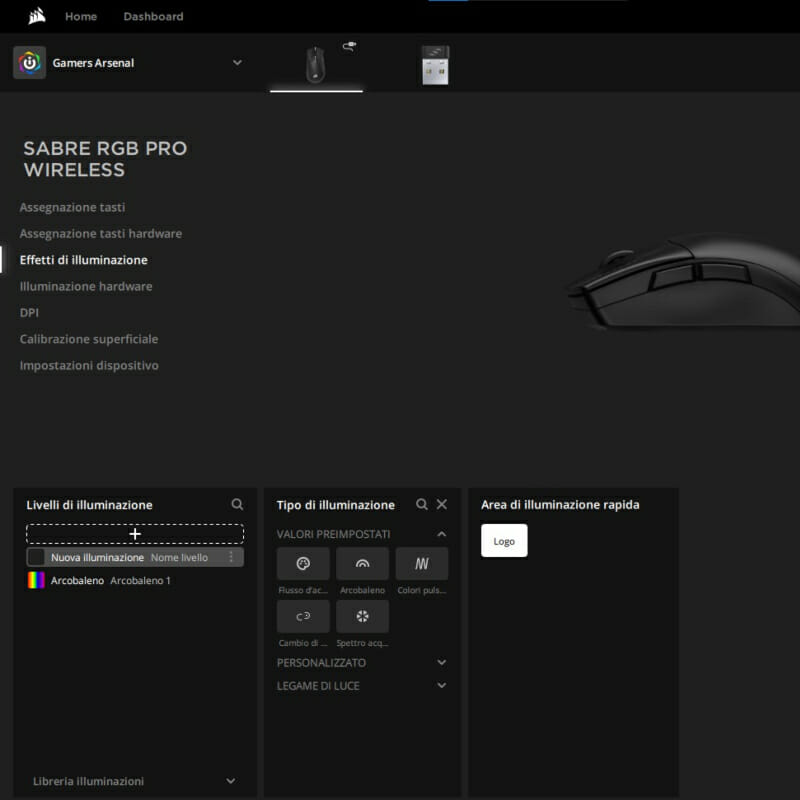Click the USB cable connection icon
Screen dimensions: 800x800
pyautogui.click(x=349, y=46)
